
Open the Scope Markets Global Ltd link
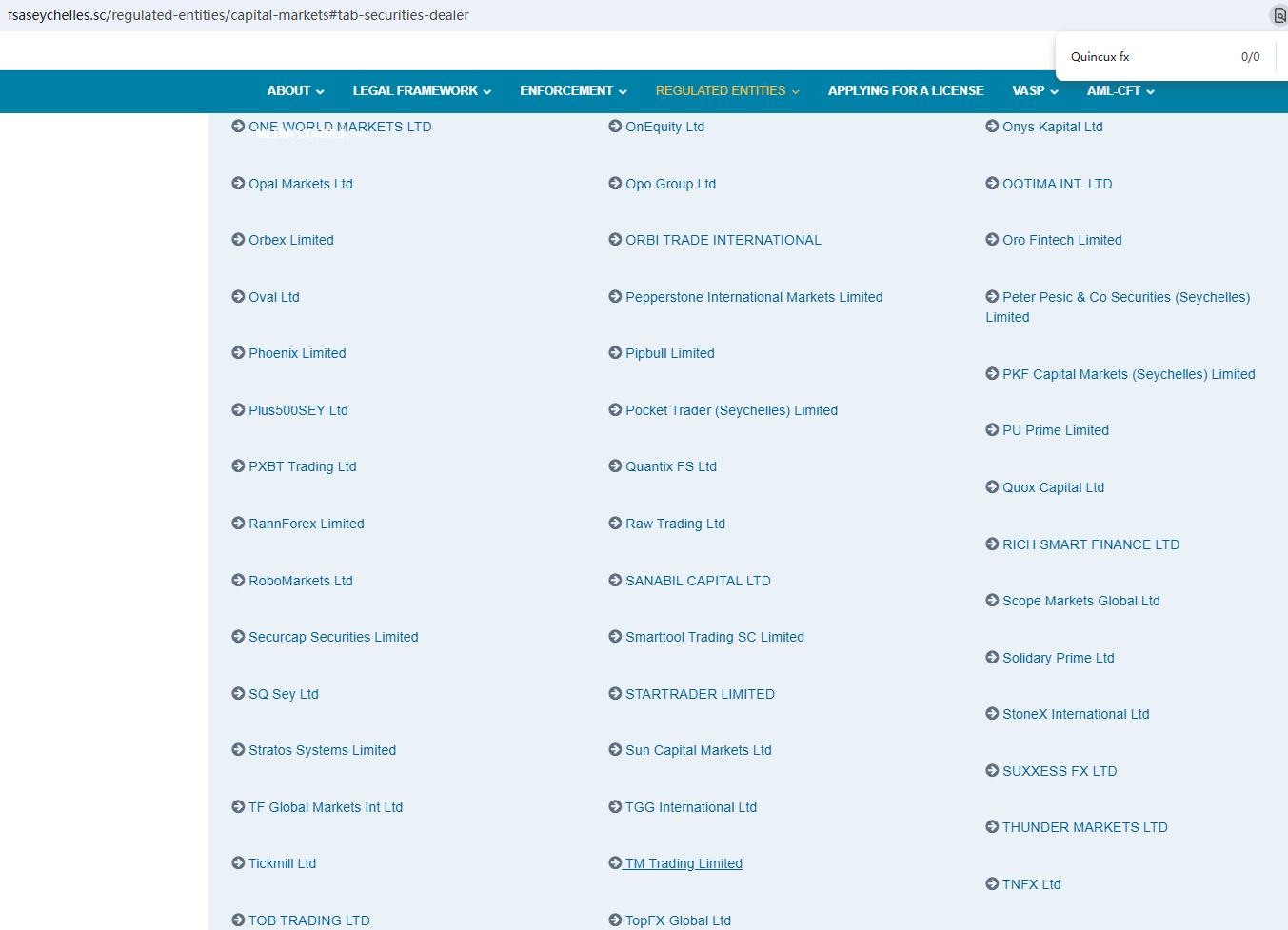click(1080, 601)
